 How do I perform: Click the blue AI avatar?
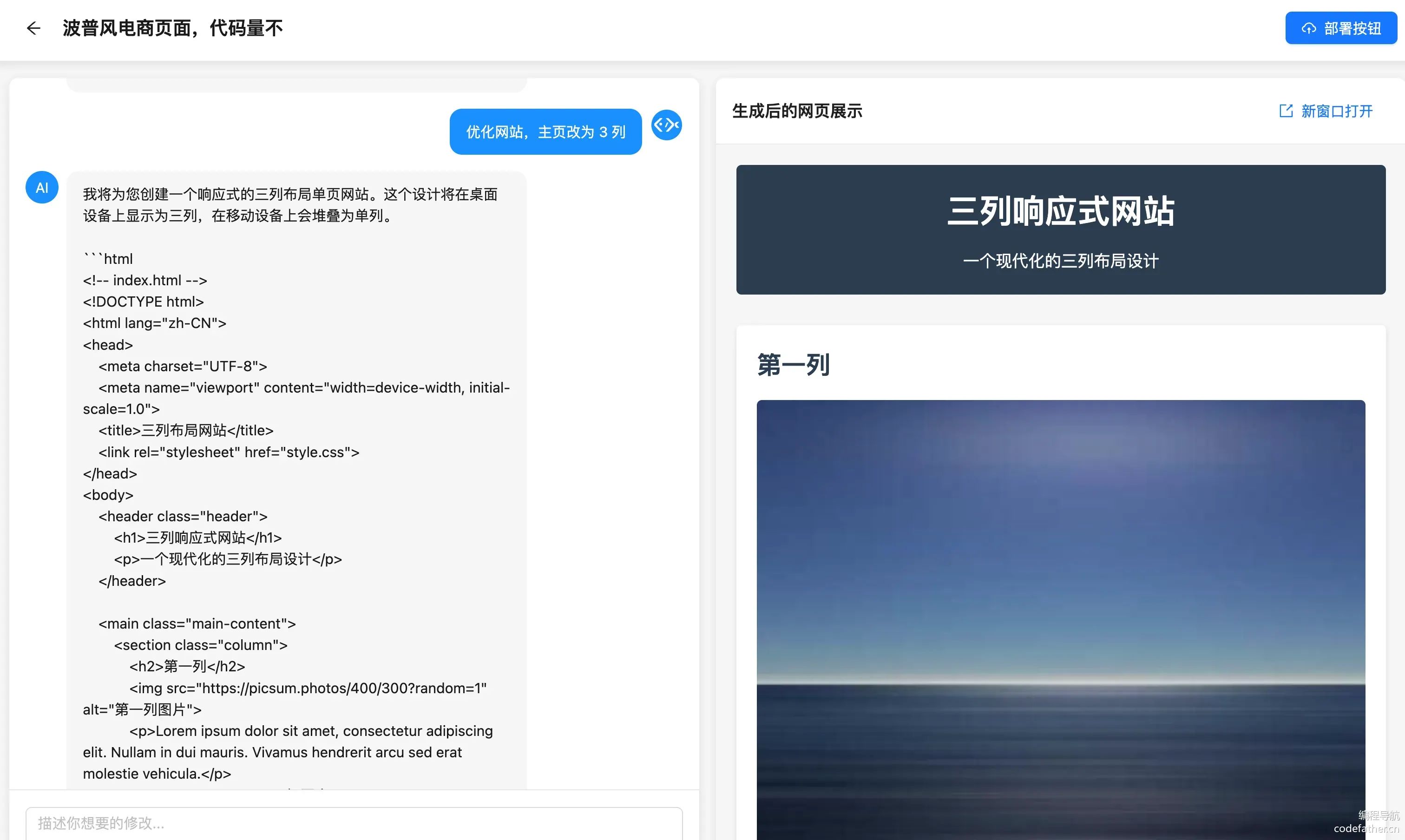coord(42,187)
